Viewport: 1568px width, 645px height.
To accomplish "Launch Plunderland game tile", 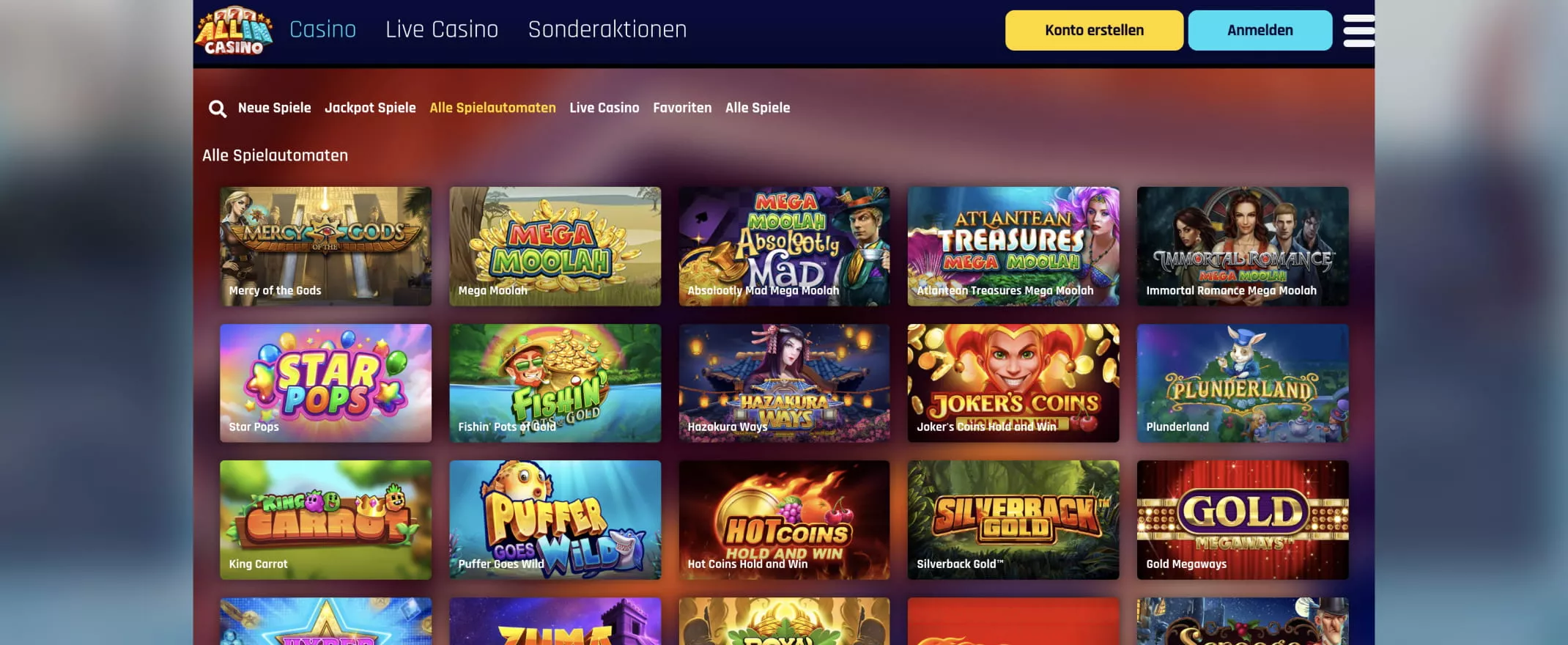I will click(x=1242, y=383).
